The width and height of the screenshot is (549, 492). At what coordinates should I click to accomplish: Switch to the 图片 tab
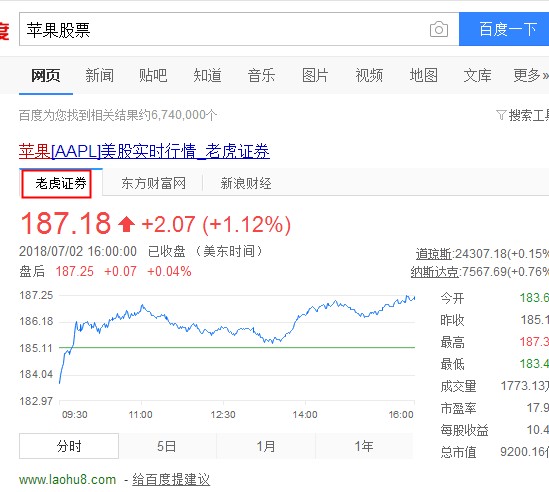pyautogui.click(x=315, y=75)
